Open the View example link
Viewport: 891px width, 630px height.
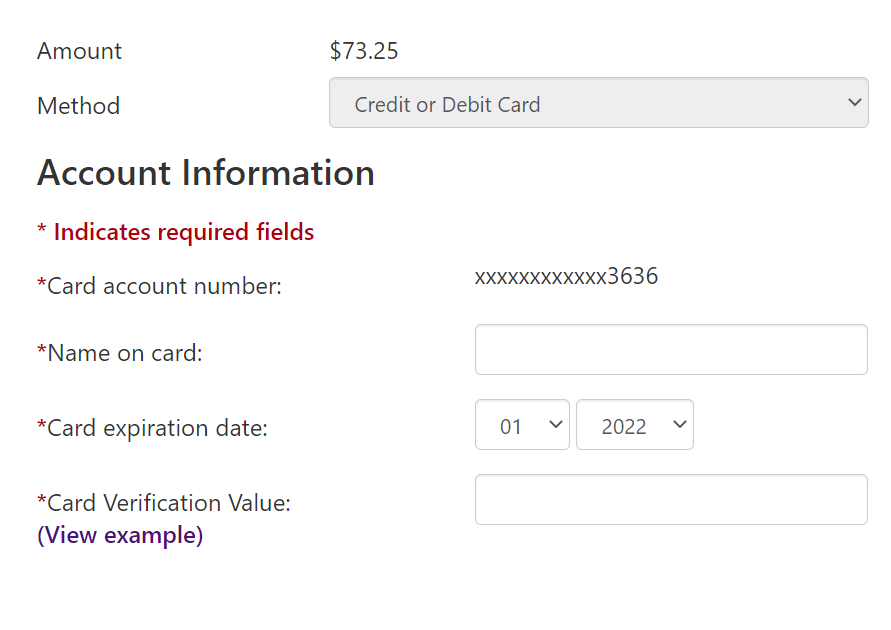pos(120,535)
